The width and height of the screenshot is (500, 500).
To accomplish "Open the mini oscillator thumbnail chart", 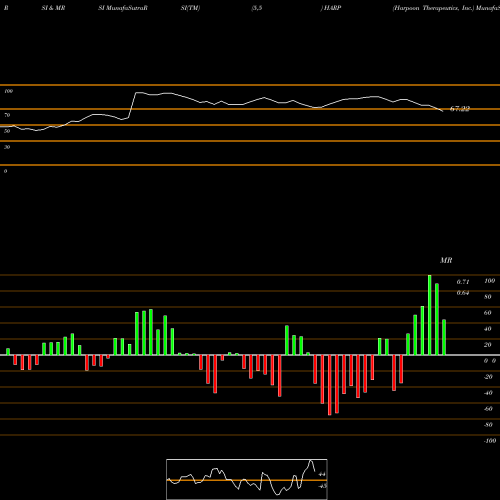I will pyautogui.click(x=247, y=479).
